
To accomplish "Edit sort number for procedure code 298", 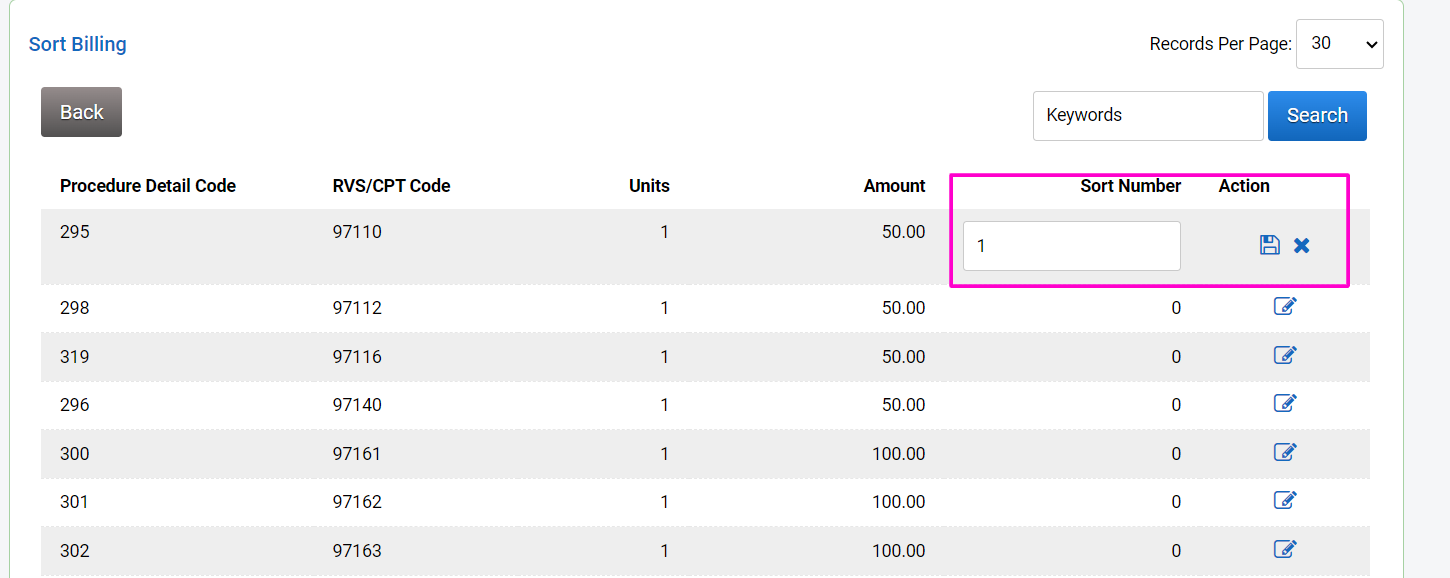I will point(1285,306).
